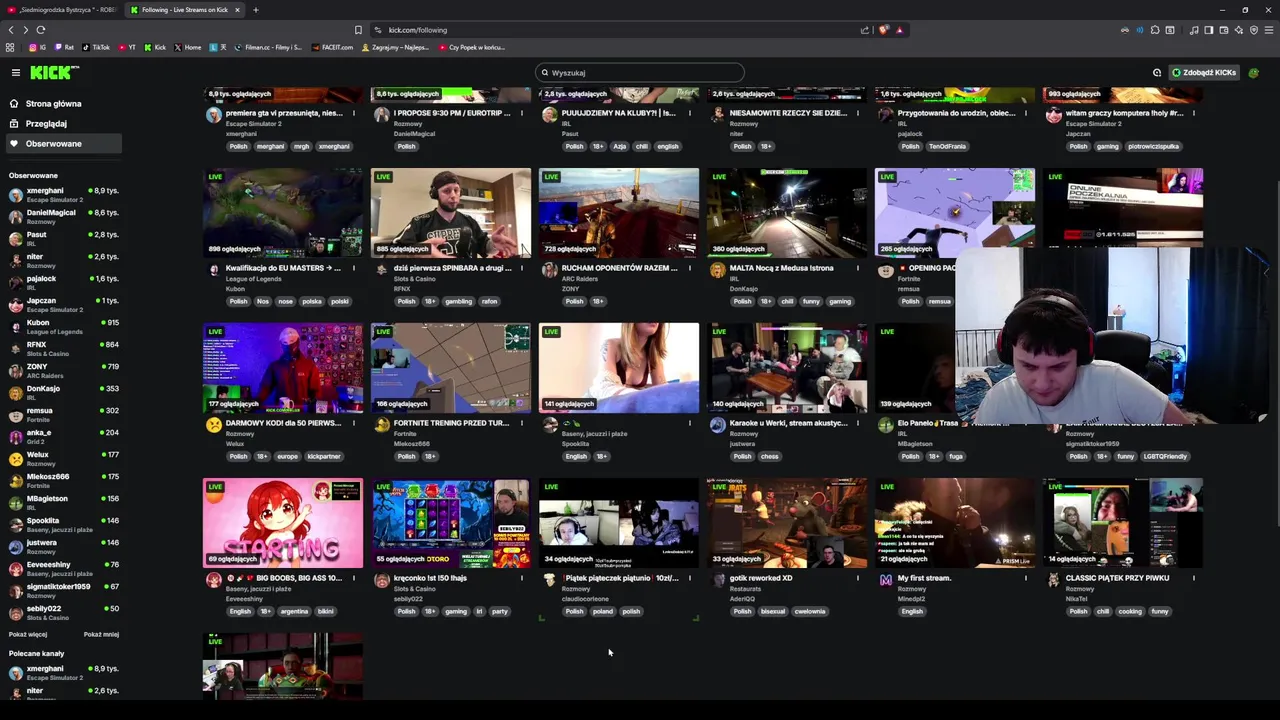Click the icon left of Zdobądź KICKs
The image size is (1280, 720).
[x=1157, y=72]
